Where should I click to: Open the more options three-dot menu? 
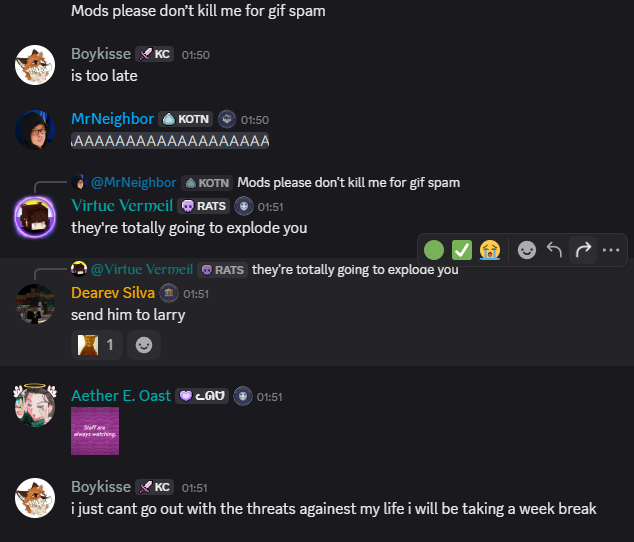[611, 250]
